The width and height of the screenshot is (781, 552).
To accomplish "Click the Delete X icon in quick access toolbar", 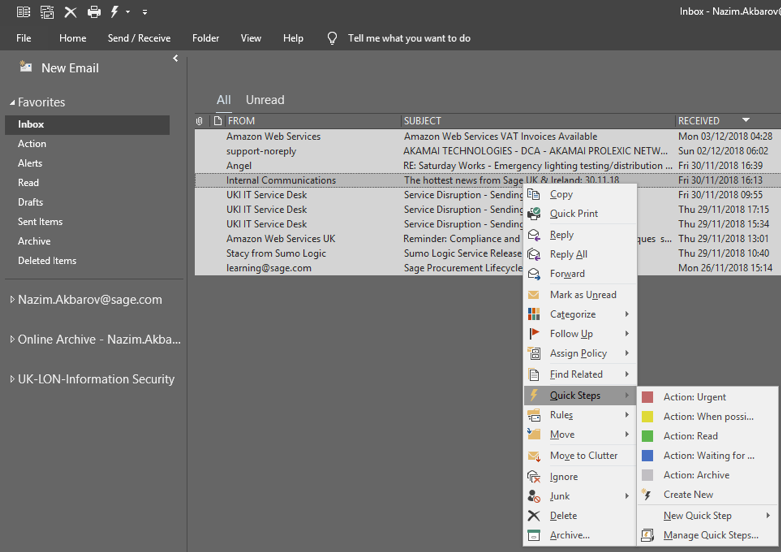I will pos(70,12).
